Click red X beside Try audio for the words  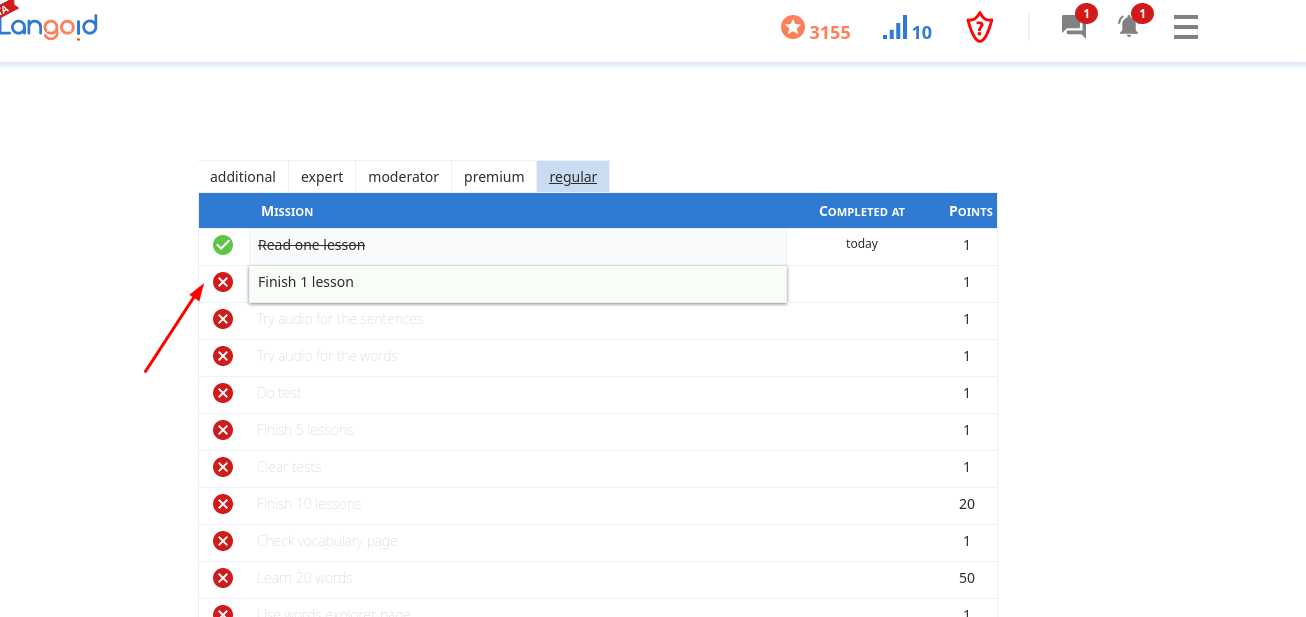(x=223, y=356)
